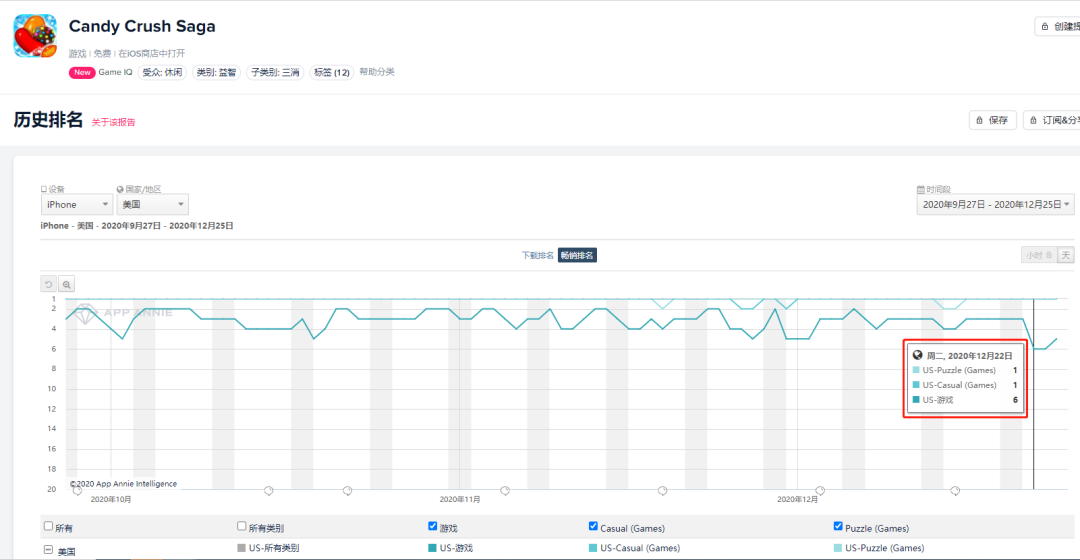Open the 帮助分类 link
The height and width of the screenshot is (560, 1080).
(x=377, y=72)
